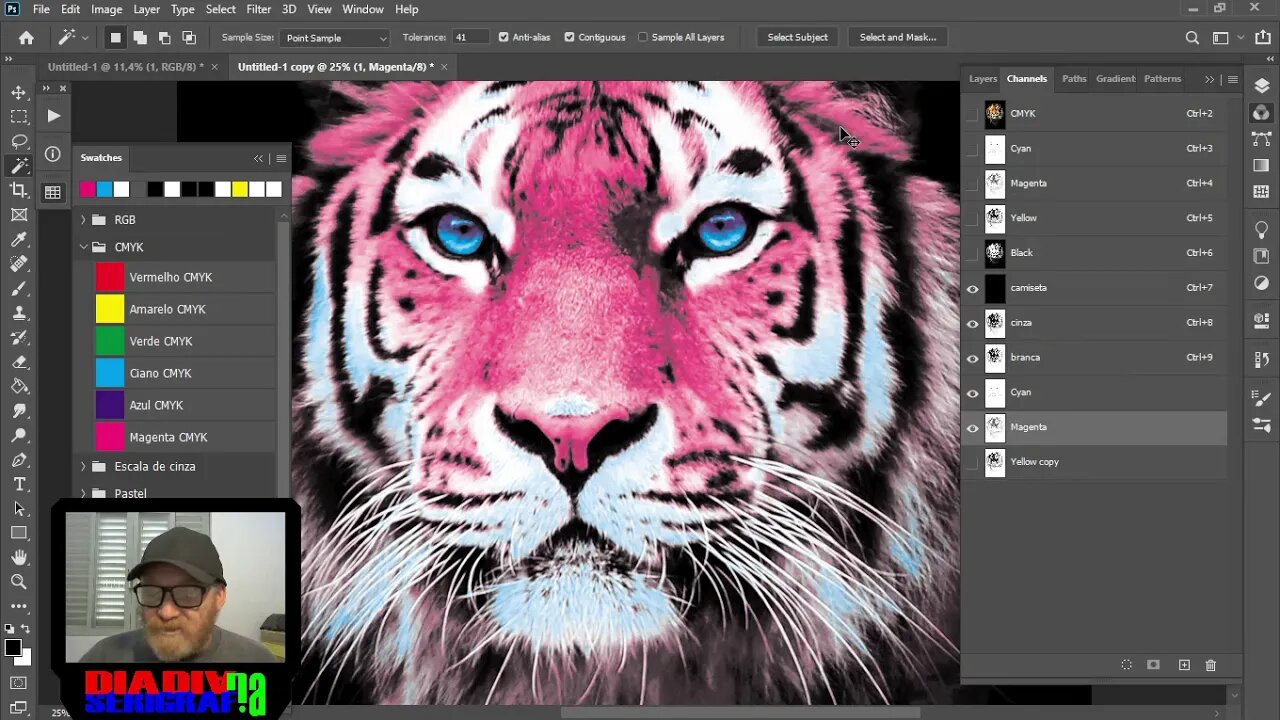Toggle visibility of spot Magenta channel
The height and width of the screenshot is (720, 1280).
tap(972, 428)
